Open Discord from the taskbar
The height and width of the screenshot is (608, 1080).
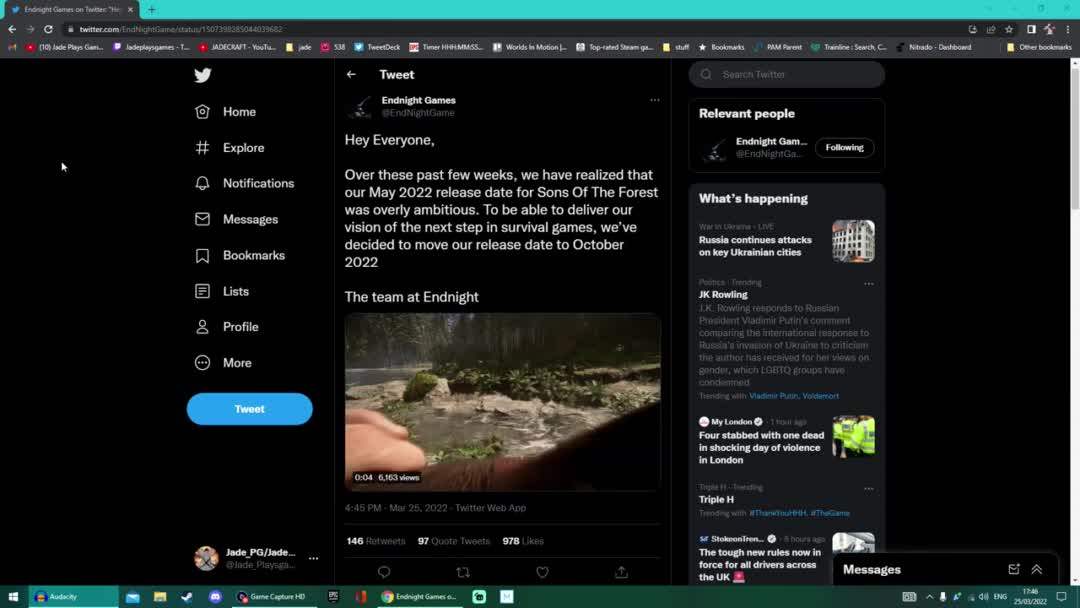point(215,597)
